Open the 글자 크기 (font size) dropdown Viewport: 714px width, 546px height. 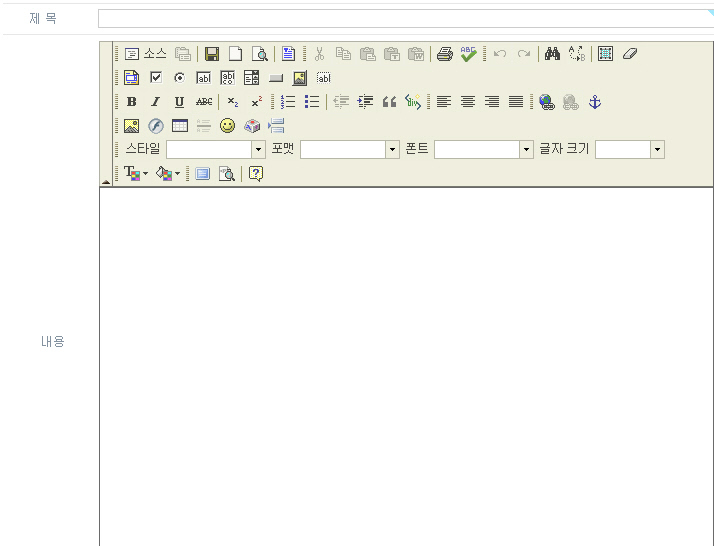[657, 149]
